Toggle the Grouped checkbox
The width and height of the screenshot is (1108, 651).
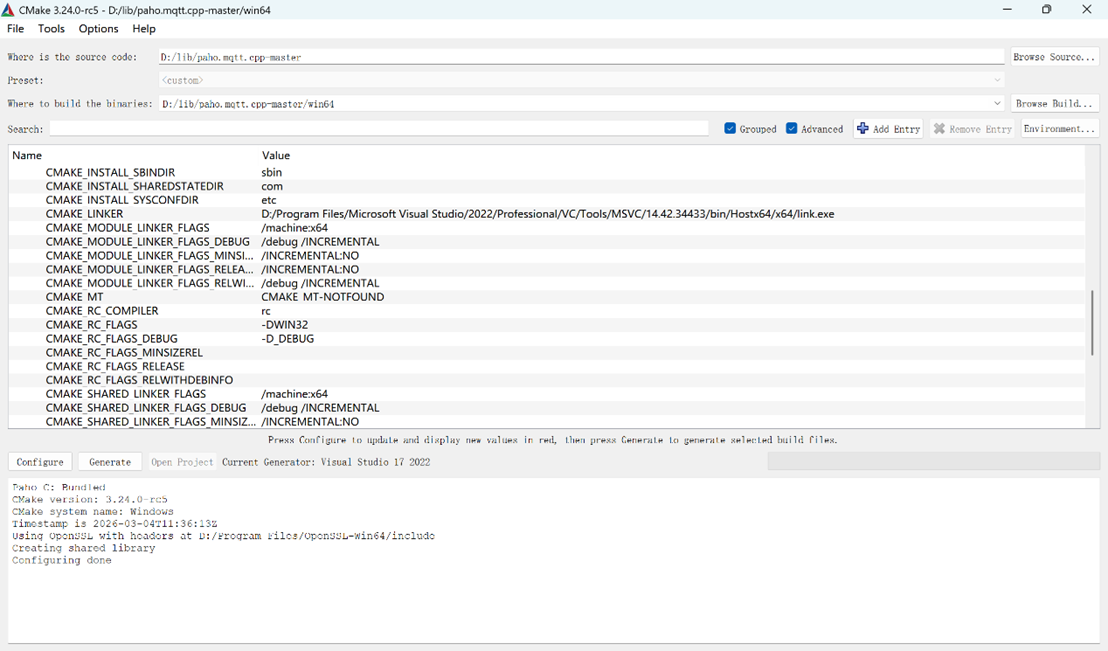[x=730, y=129]
